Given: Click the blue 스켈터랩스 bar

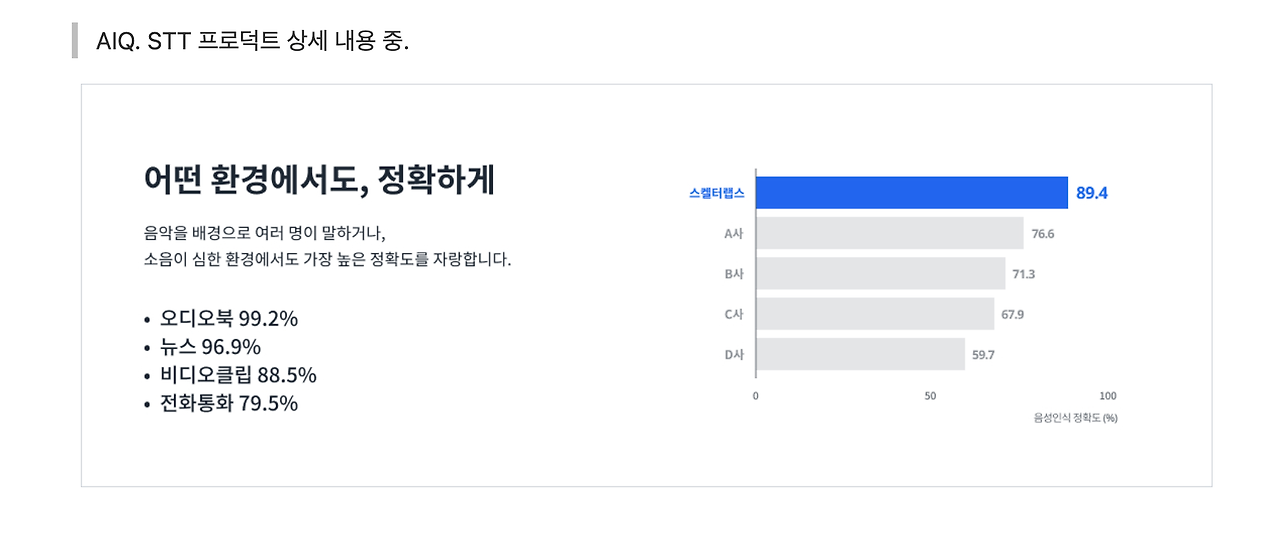Looking at the screenshot, I should coord(911,193).
